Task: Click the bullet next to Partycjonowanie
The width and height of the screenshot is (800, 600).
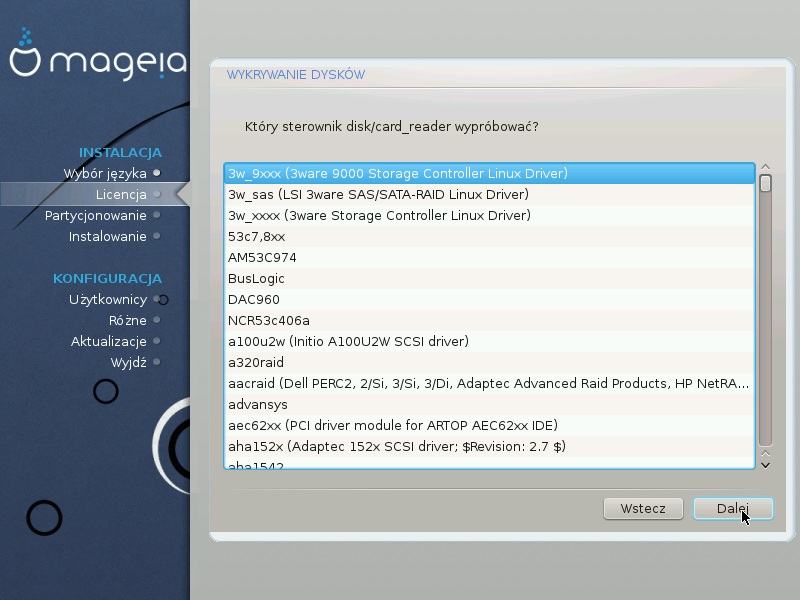Action: pos(157,215)
